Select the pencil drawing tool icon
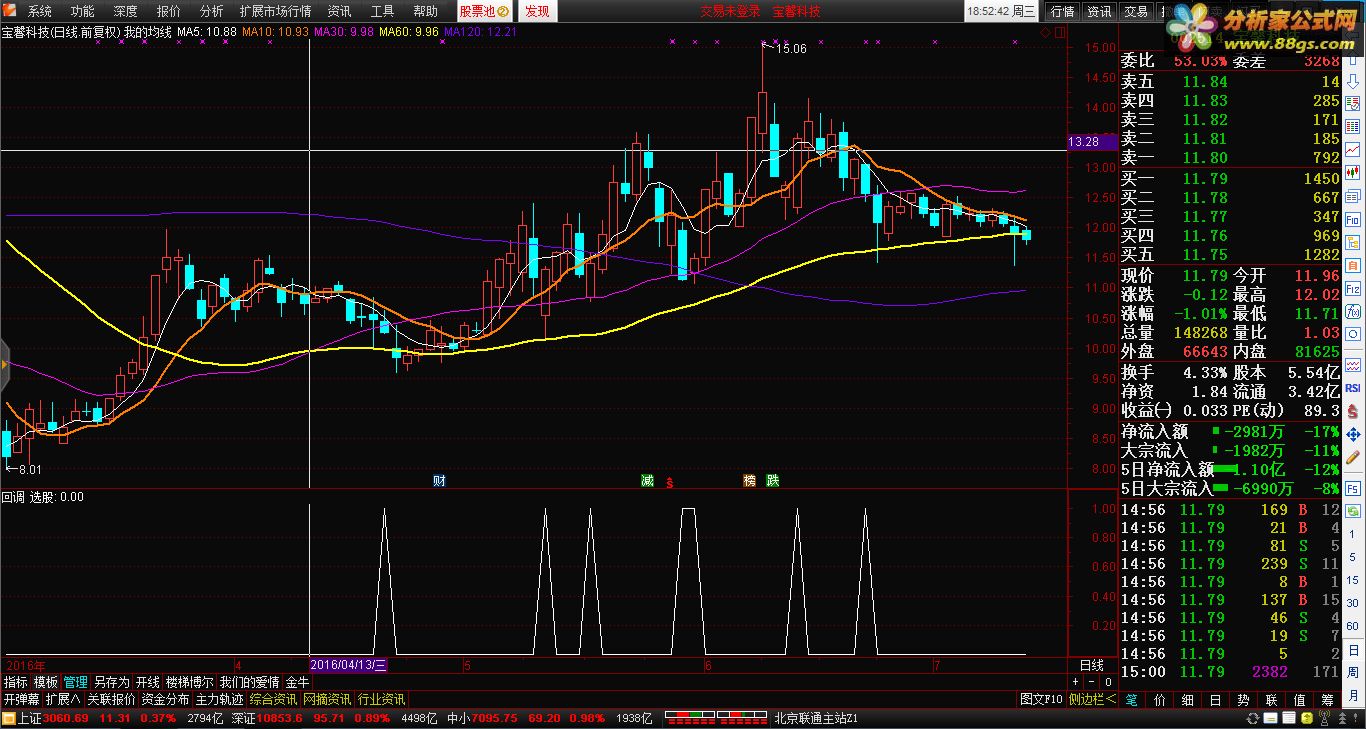Screen dimensions: 1366x729 (1353, 456)
